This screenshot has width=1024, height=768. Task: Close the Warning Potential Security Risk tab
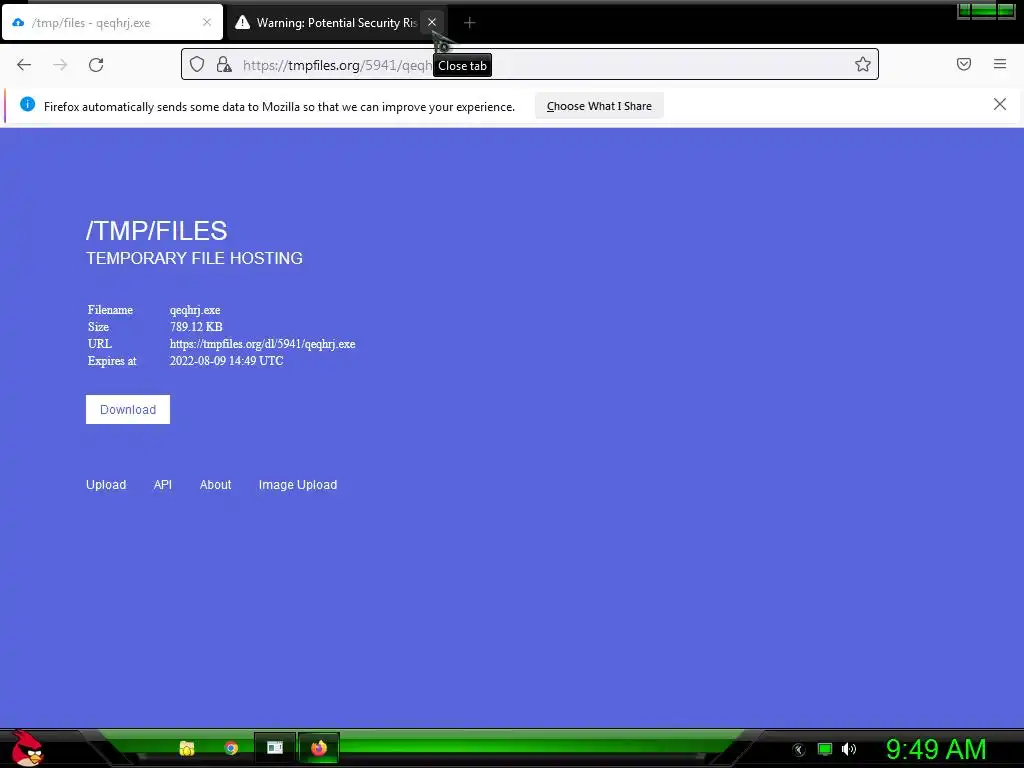pos(432,22)
